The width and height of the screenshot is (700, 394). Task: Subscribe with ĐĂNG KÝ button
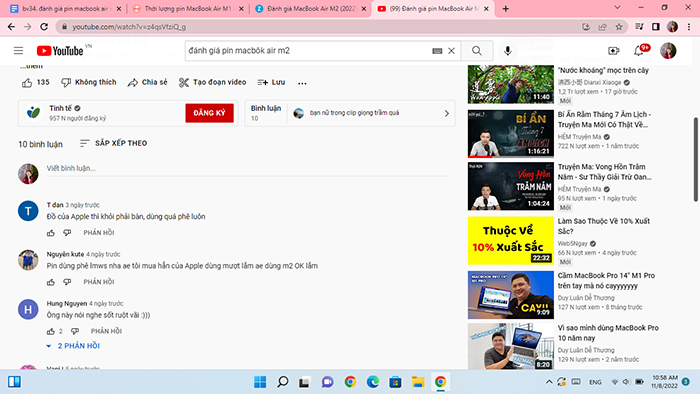pos(209,113)
